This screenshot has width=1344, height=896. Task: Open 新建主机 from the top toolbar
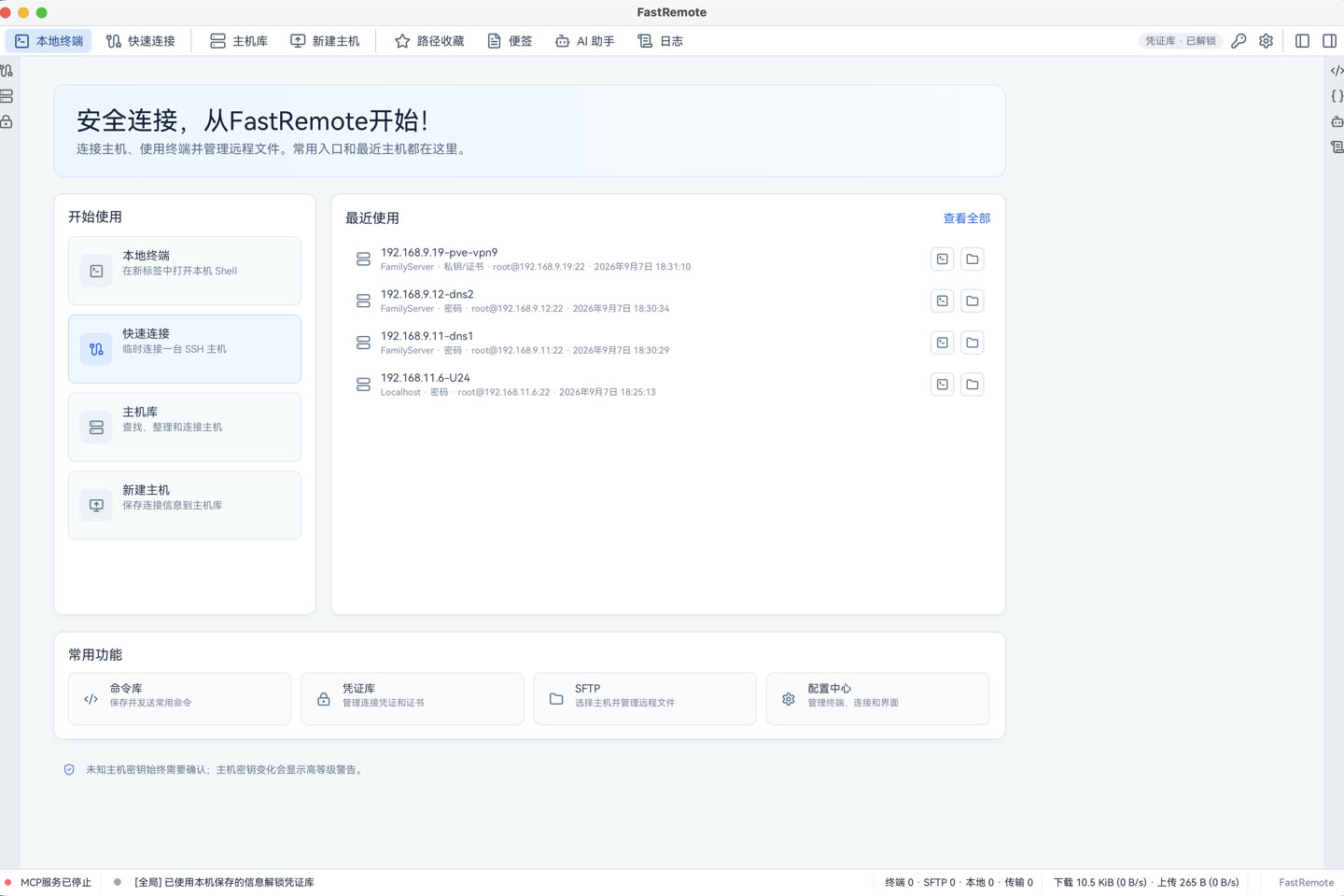[x=325, y=41]
